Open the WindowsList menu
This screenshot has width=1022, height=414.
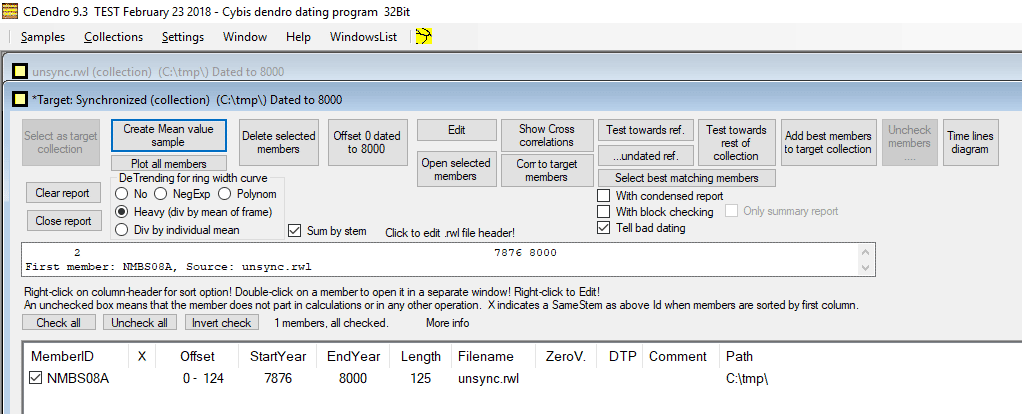point(363,37)
